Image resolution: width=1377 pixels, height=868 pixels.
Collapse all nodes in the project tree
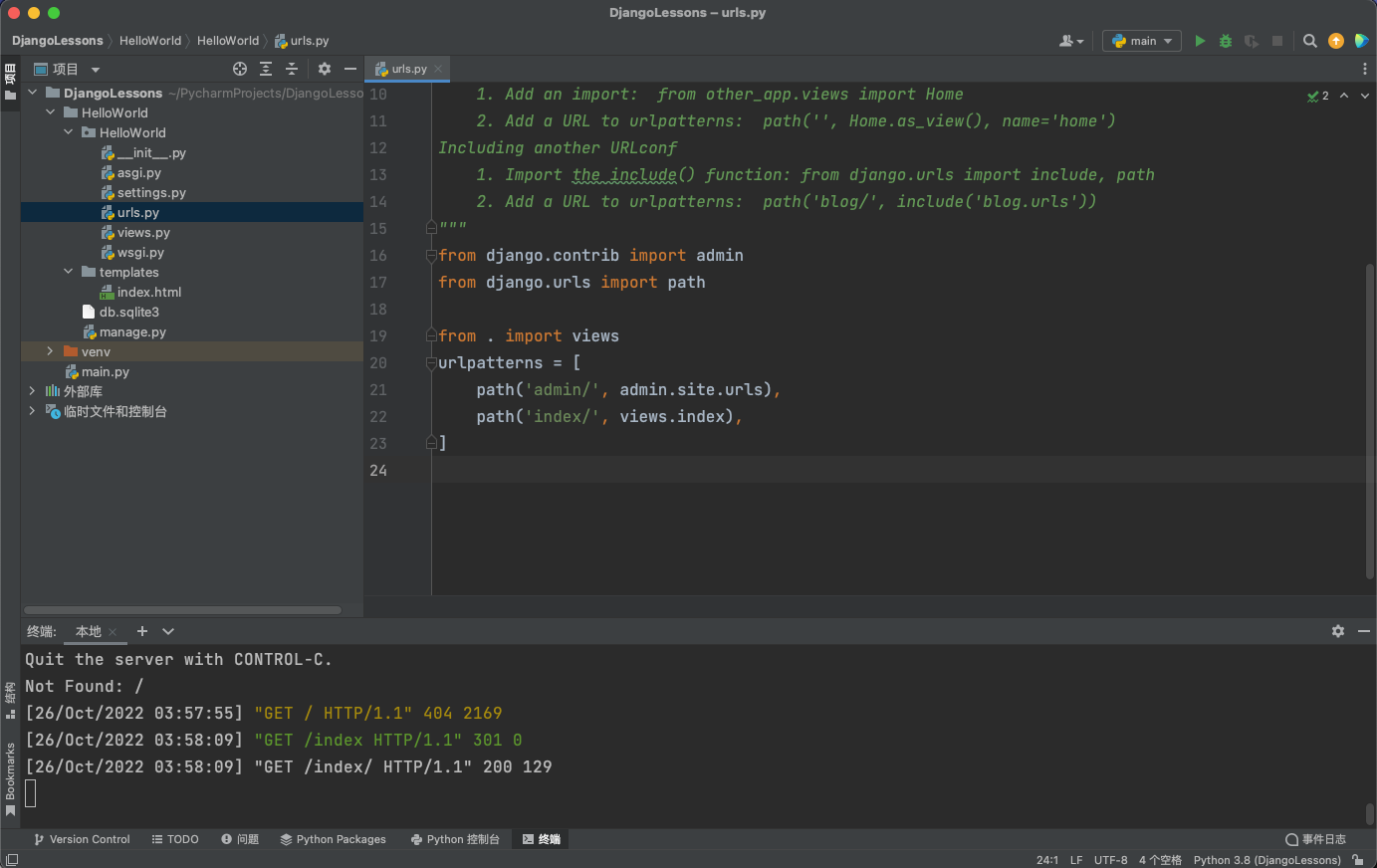(292, 69)
